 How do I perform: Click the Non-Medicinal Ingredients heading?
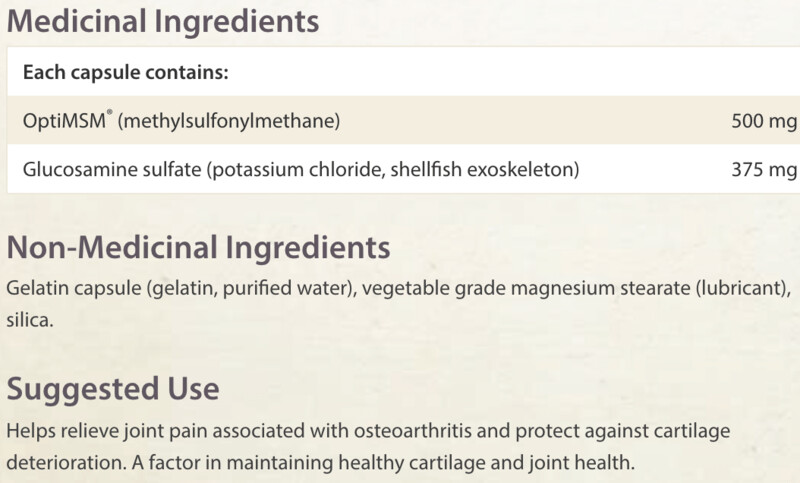198,248
